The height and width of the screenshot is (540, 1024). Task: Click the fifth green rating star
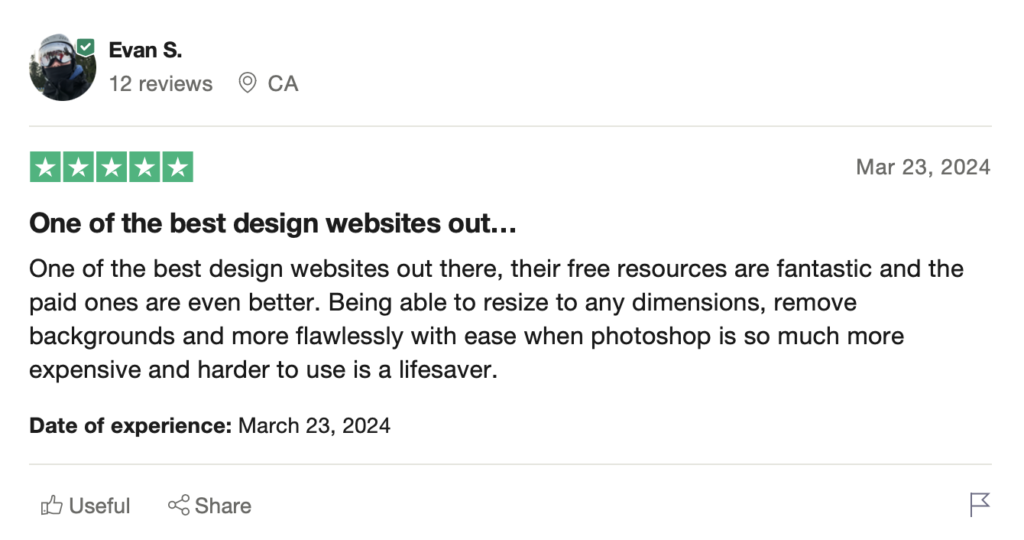177,167
